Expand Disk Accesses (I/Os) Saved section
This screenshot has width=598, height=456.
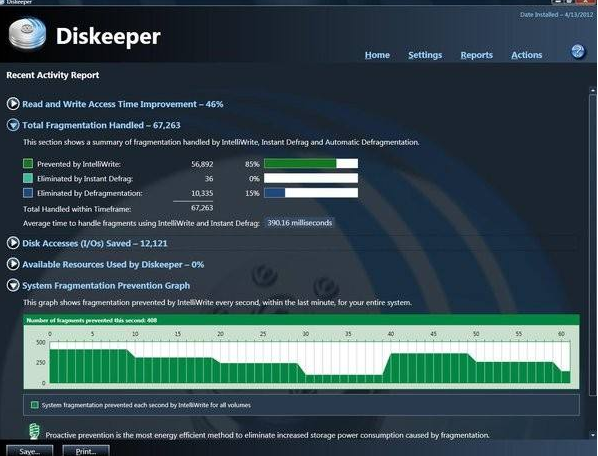(x=13, y=243)
